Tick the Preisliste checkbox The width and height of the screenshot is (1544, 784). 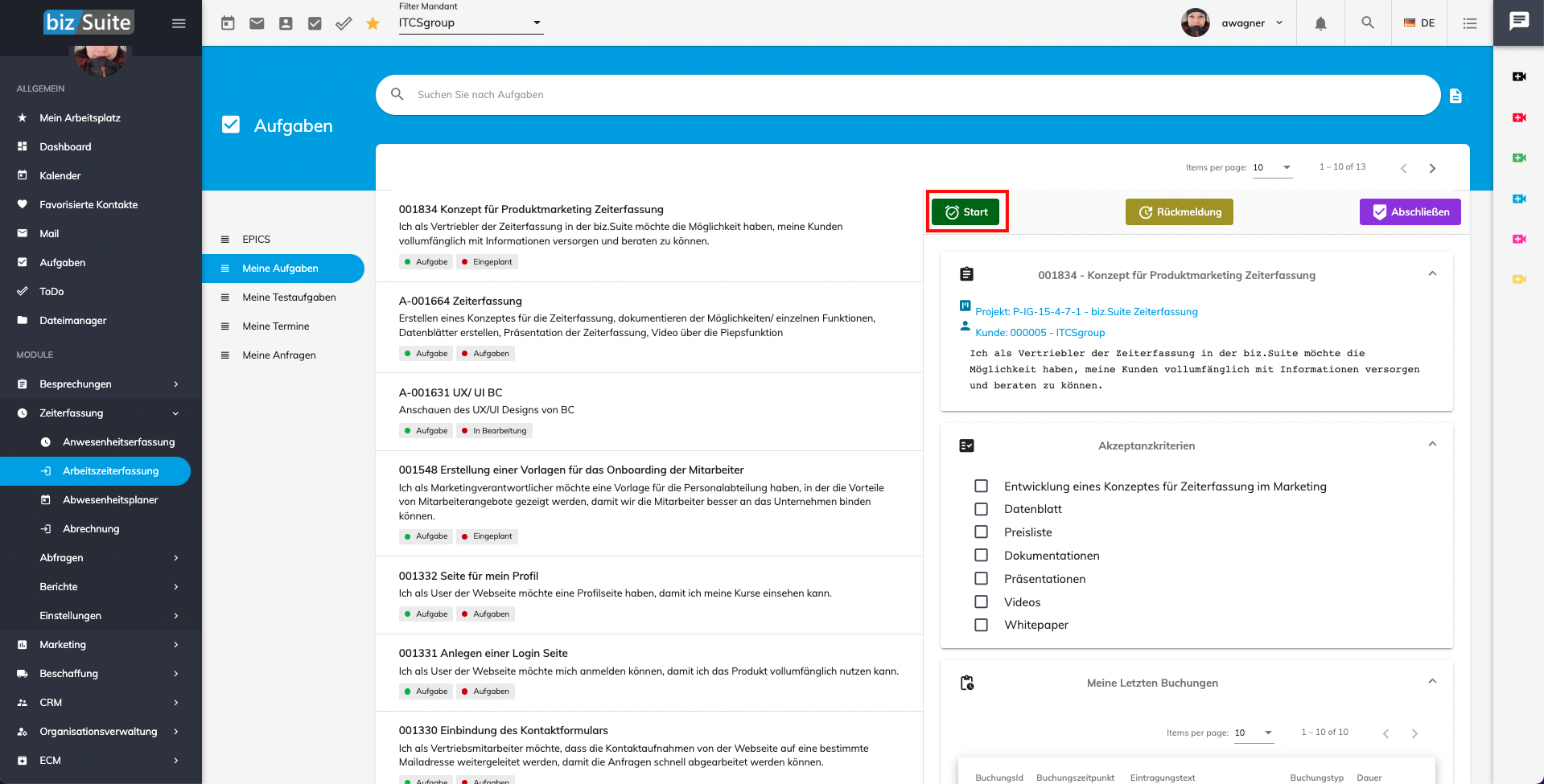(x=981, y=532)
